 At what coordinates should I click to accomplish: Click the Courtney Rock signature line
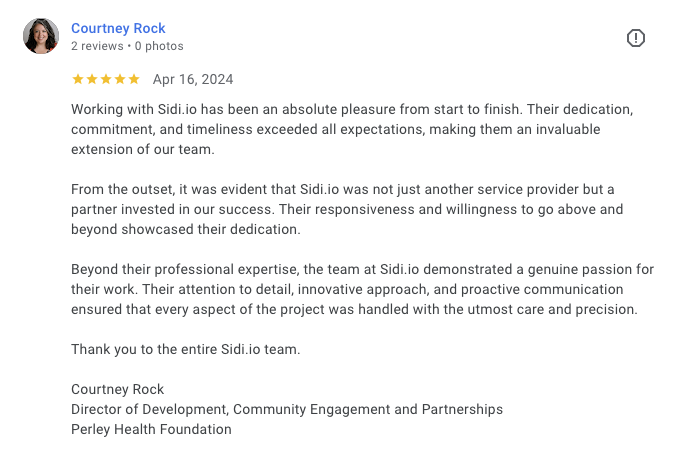(117, 389)
